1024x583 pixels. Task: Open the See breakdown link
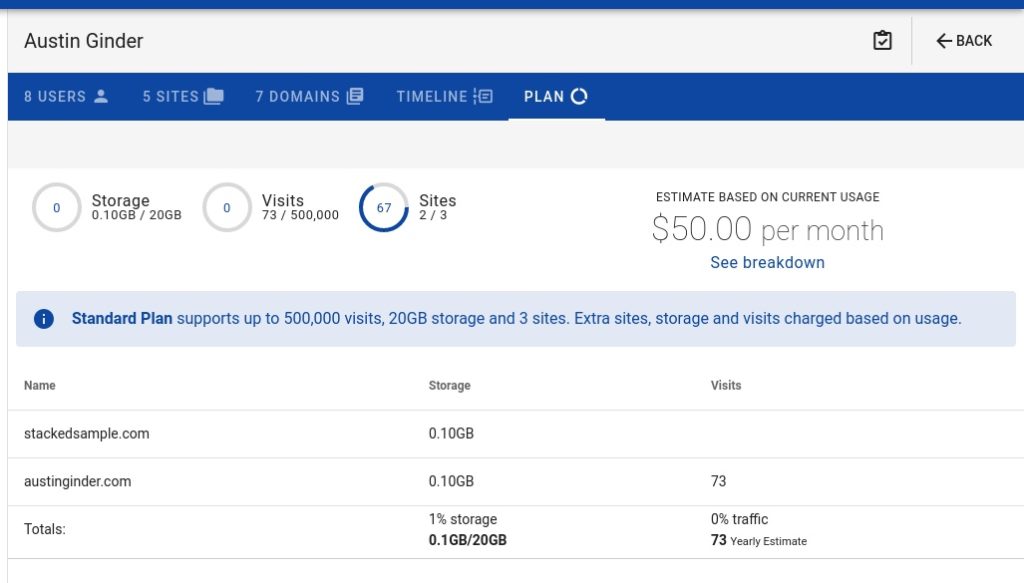pos(767,263)
